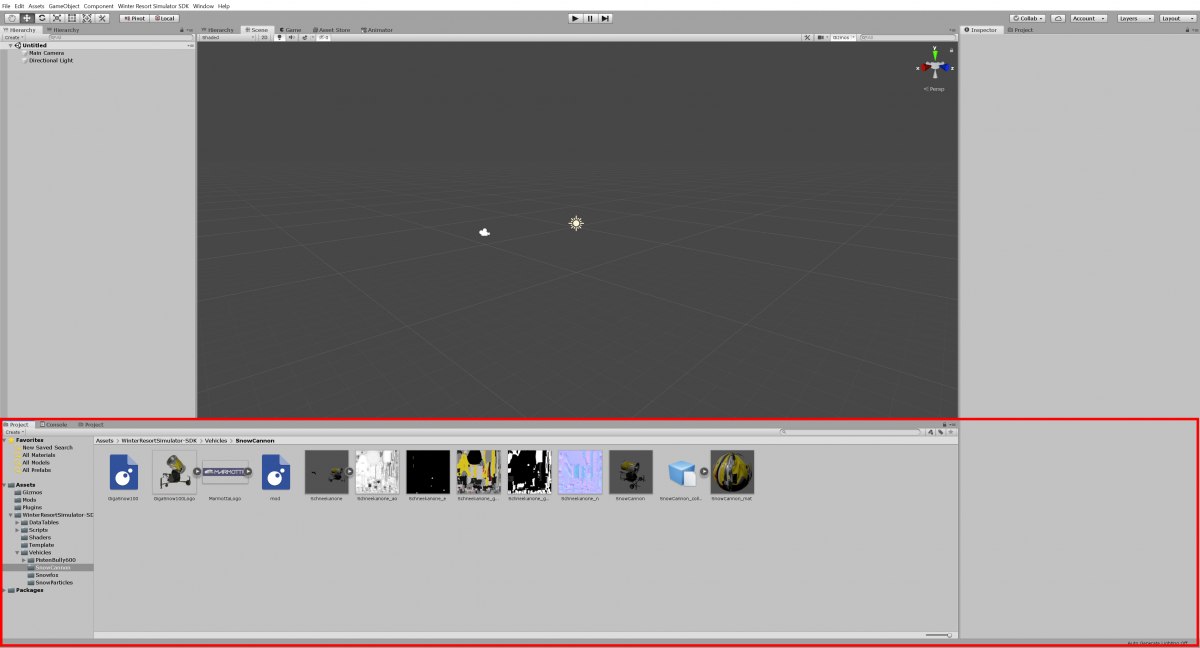The image size is (1200, 648).
Task: Open the GameObject menu
Action: 64,6
